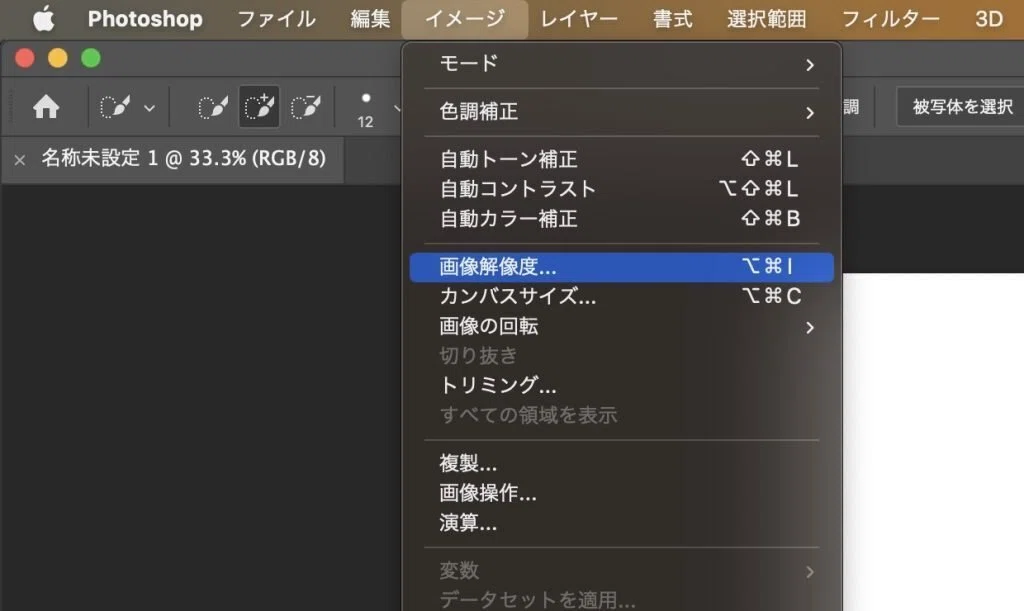Screen dimensions: 1024x611
Task: Select the Add to Selection brush icon
Action: (259, 106)
